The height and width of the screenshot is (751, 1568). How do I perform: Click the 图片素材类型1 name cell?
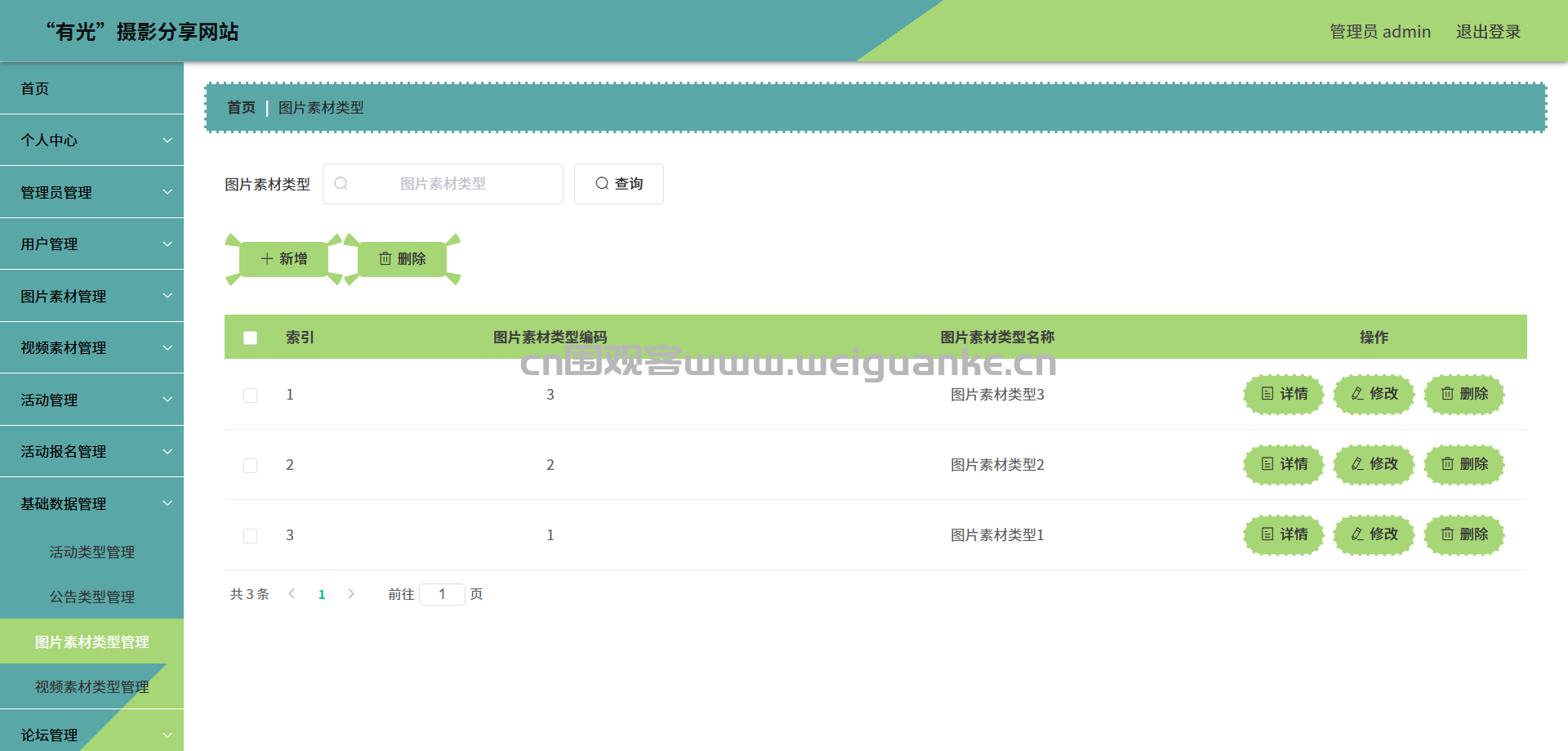(997, 535)
